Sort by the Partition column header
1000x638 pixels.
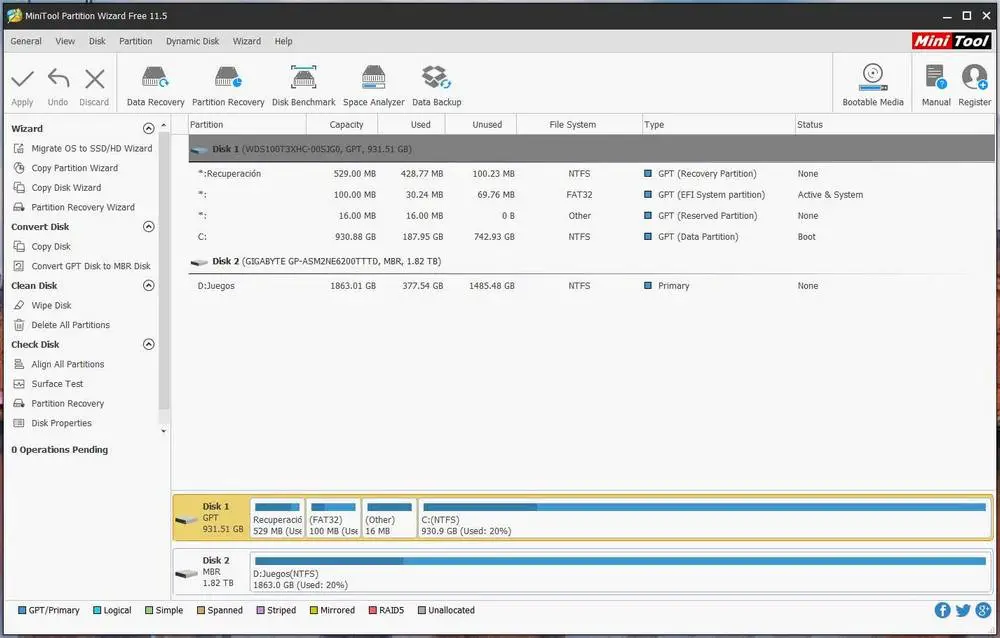coord(247,124)
